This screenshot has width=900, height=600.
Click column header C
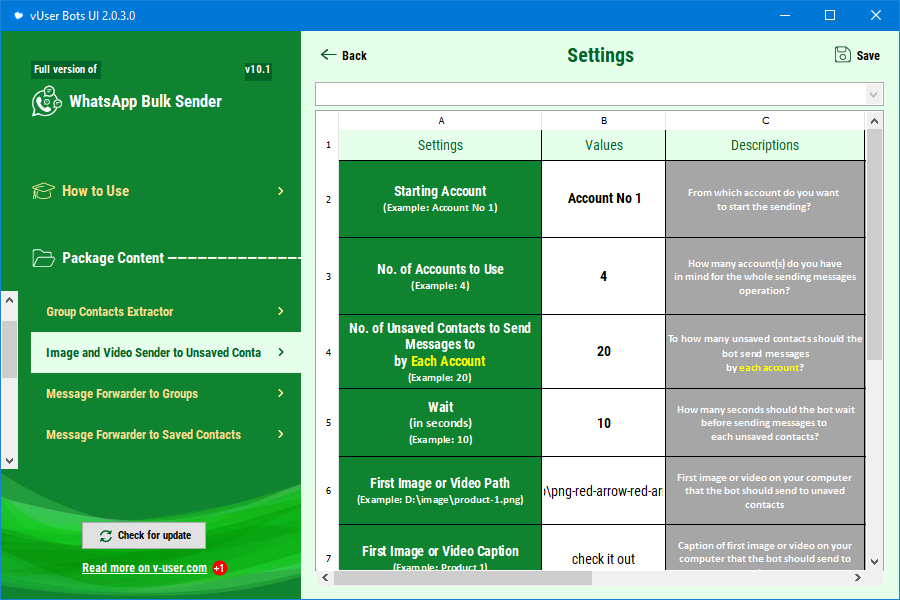[765, 121]
